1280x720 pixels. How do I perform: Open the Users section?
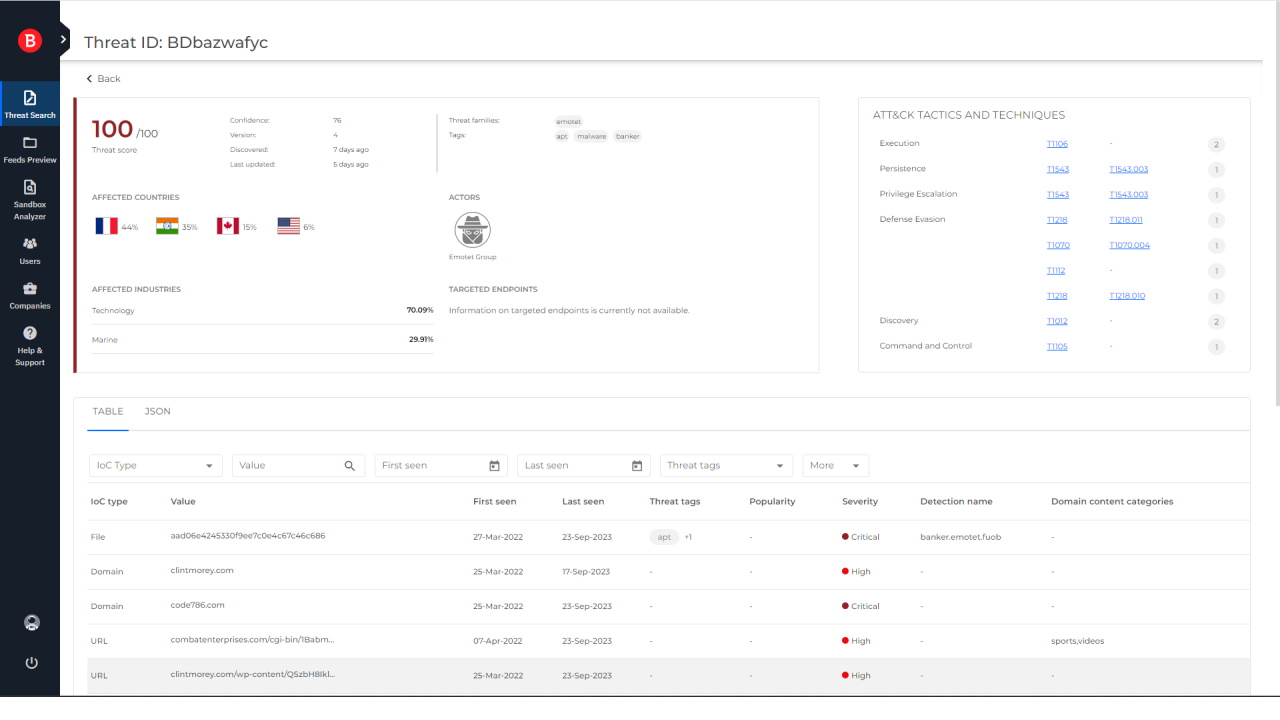click(x=30, y=252)
